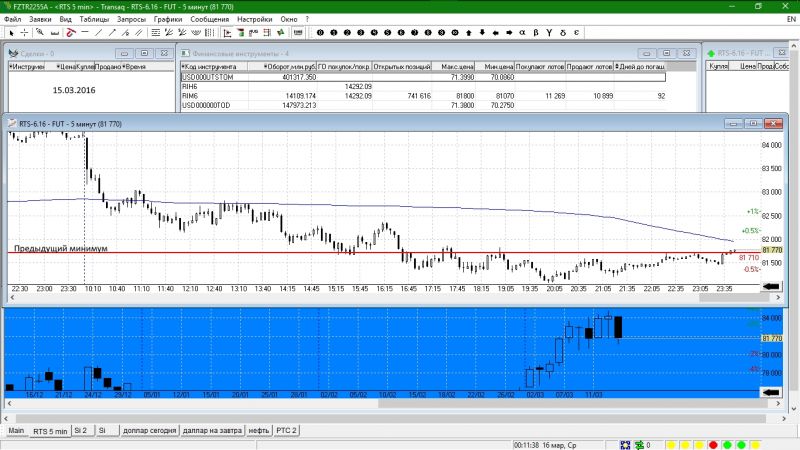Open the Графики menu
The image size is (800, 450).
click(x=168, y=19)
